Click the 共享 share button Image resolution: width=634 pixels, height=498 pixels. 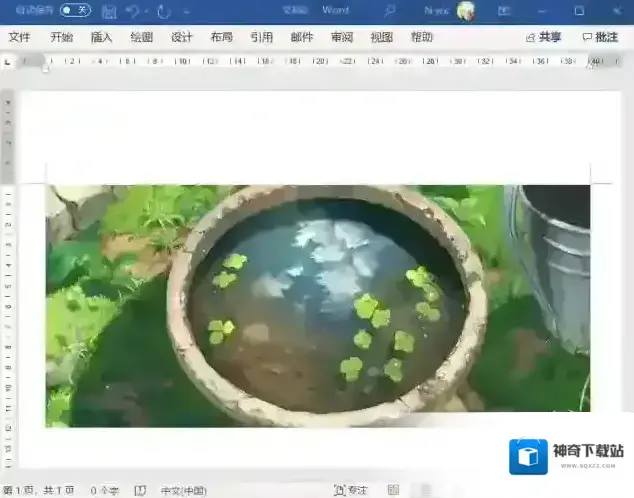543,37
